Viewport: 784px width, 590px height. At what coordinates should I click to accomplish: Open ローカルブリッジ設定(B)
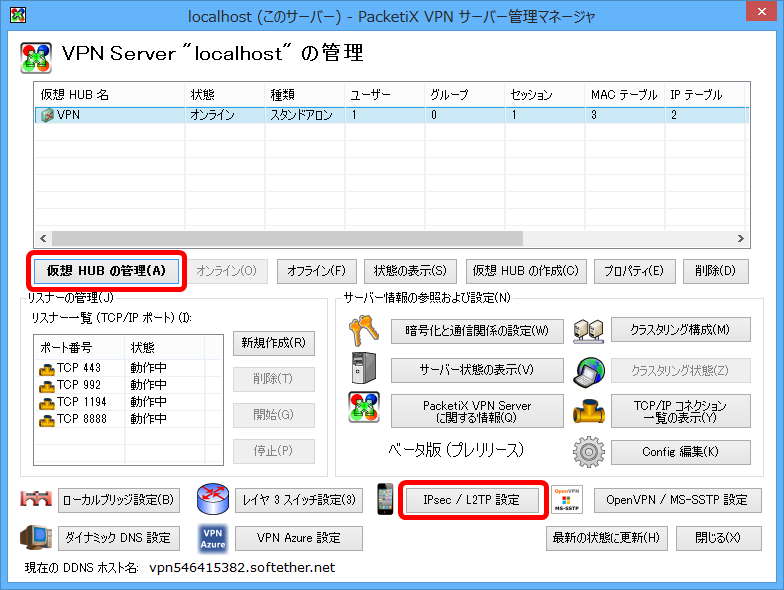point(119,500)
